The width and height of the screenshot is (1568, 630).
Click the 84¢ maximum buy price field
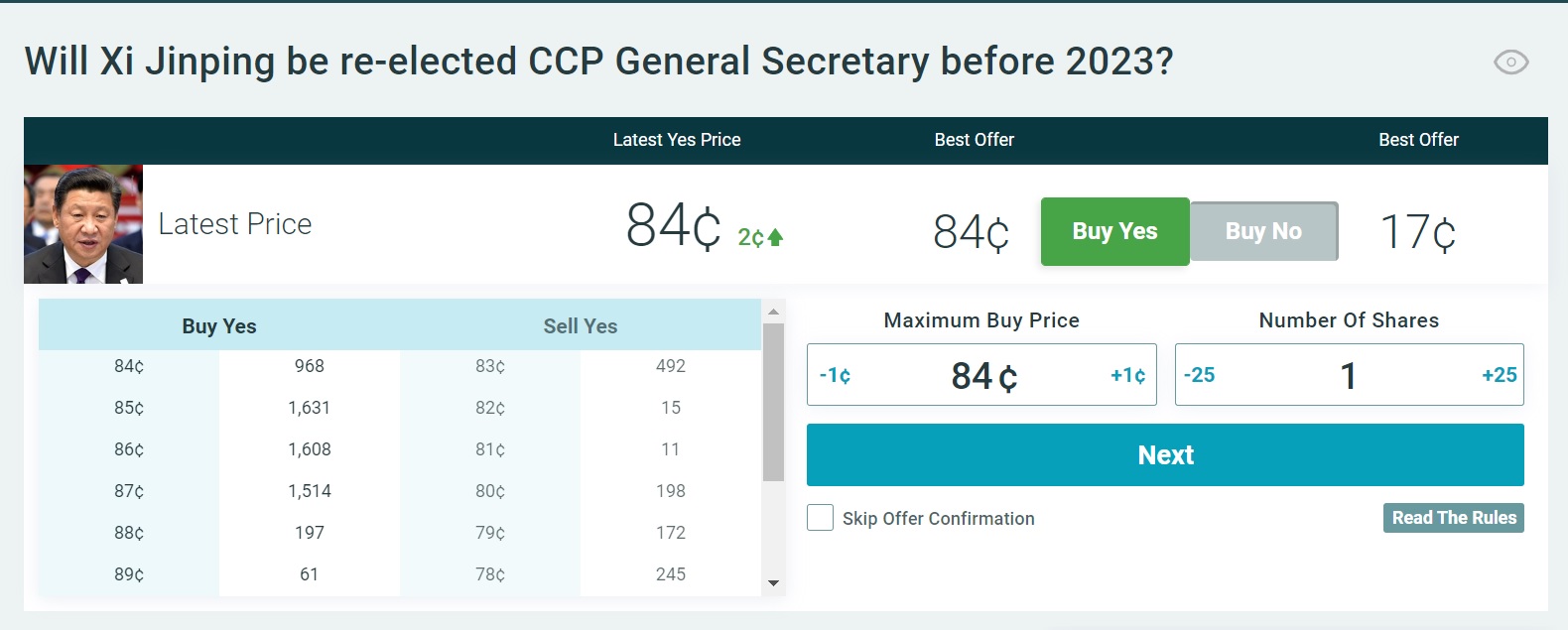click(982, 375)
